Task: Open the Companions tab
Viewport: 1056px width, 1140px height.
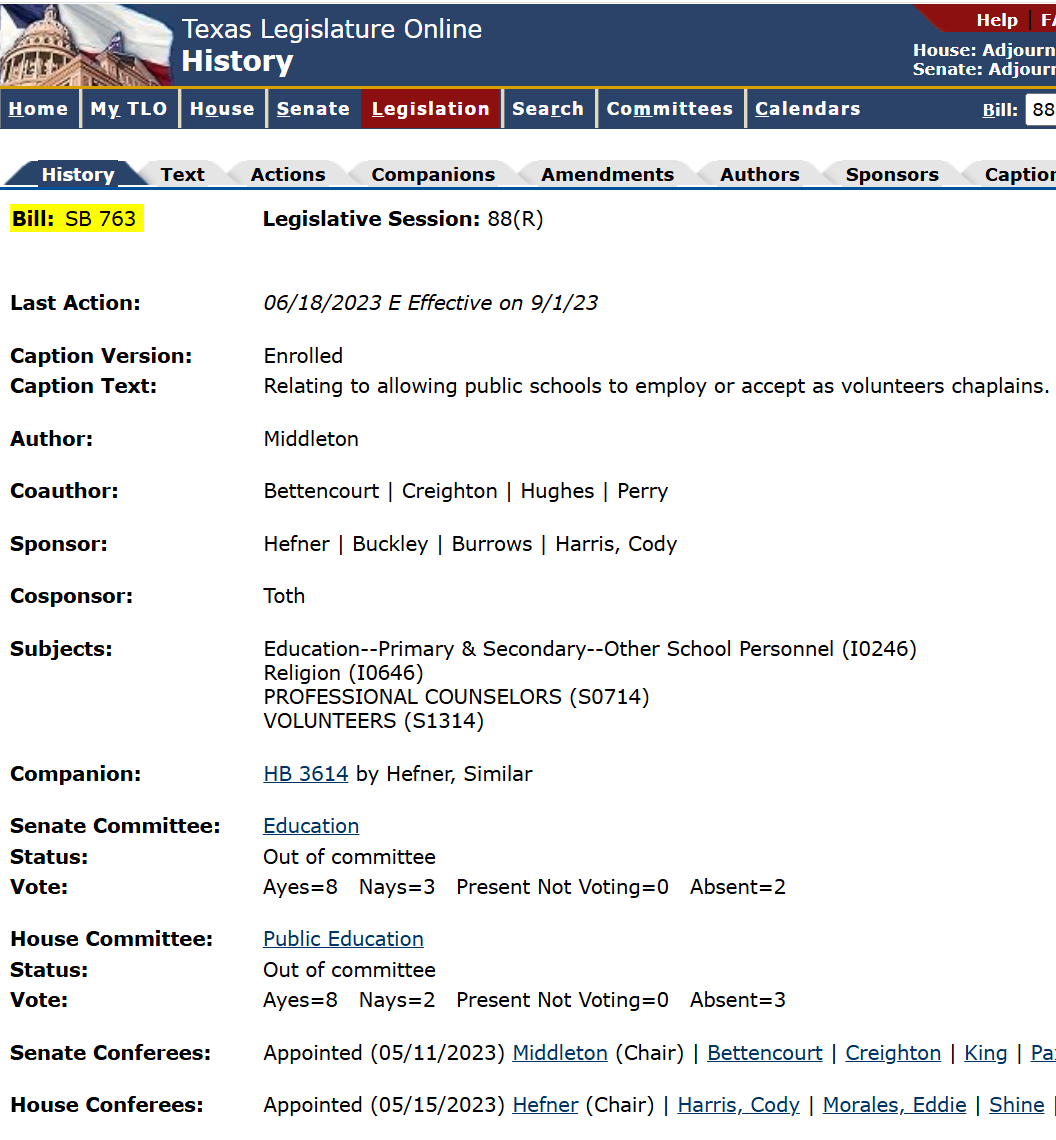Action: click(433, 174)
